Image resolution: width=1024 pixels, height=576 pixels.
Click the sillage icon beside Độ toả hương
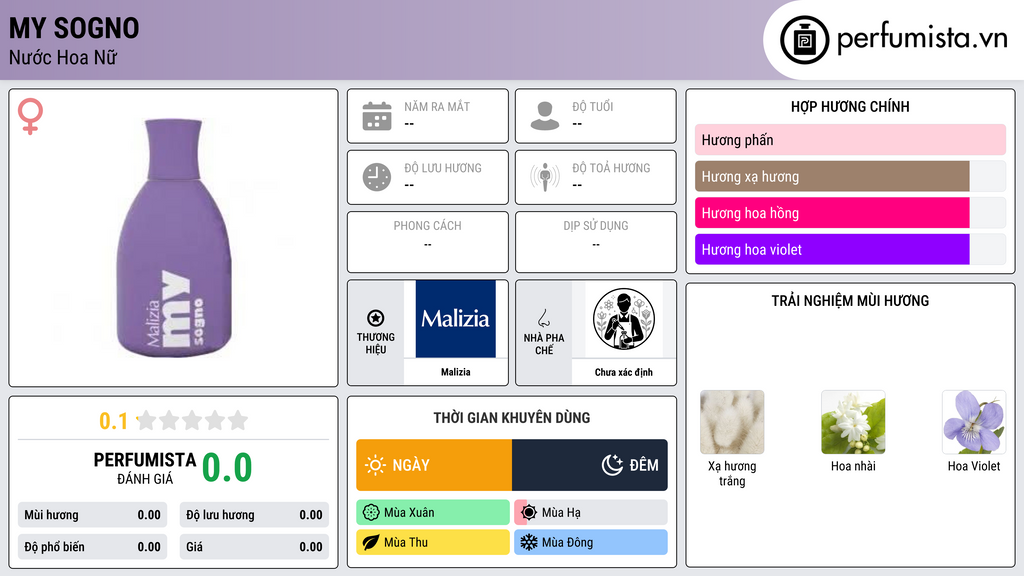545,177
